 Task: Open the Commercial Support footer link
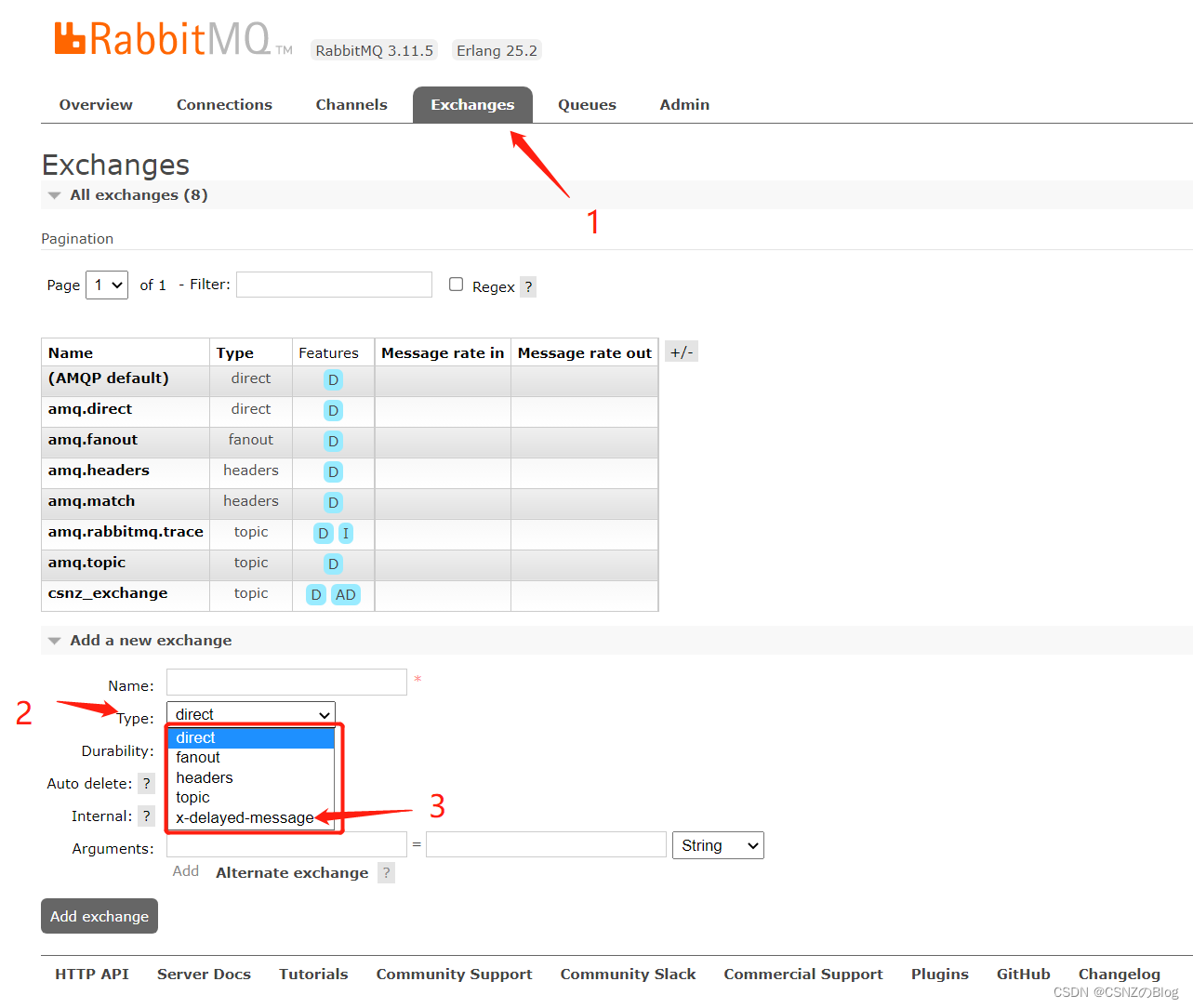point(803,974)
